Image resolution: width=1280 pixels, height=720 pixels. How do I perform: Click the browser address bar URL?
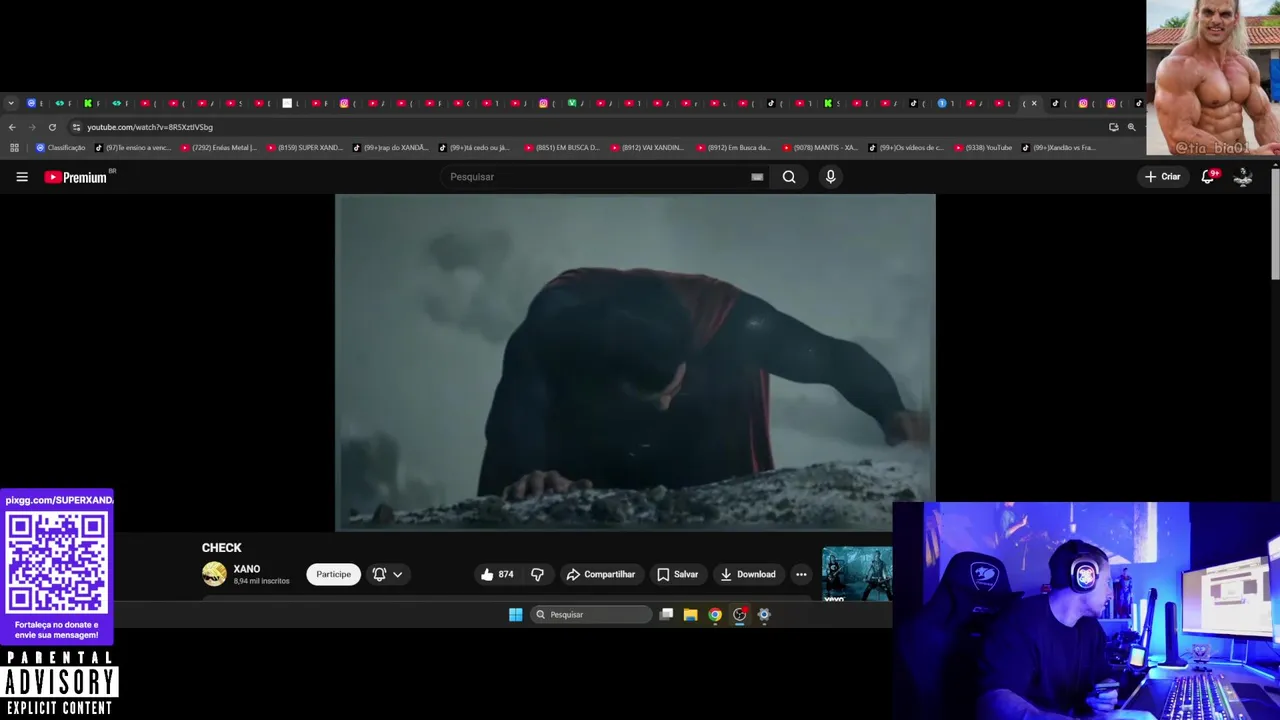pos(150,127)
